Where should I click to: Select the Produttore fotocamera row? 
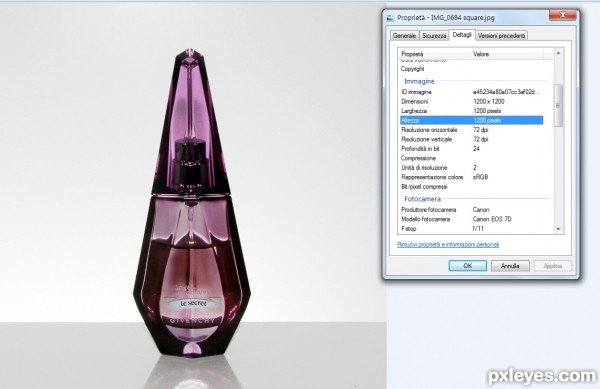(x=471, y=210)
